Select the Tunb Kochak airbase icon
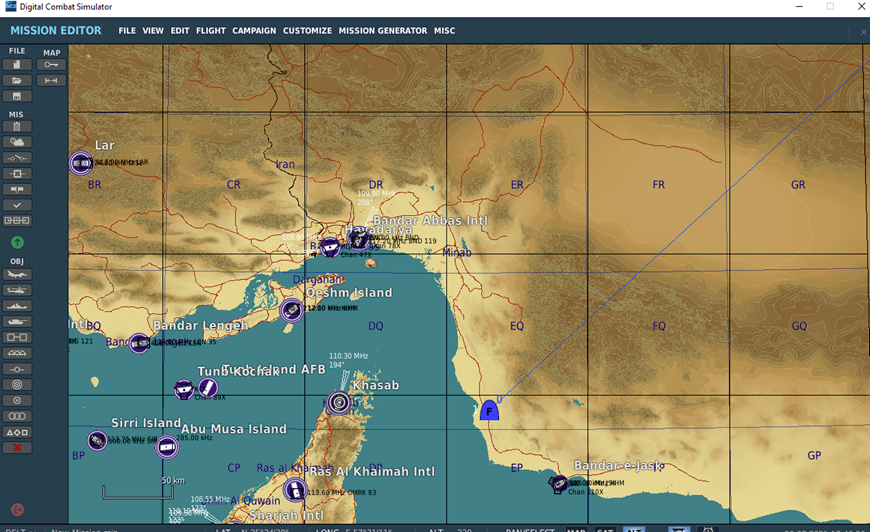 coord(184,389)
